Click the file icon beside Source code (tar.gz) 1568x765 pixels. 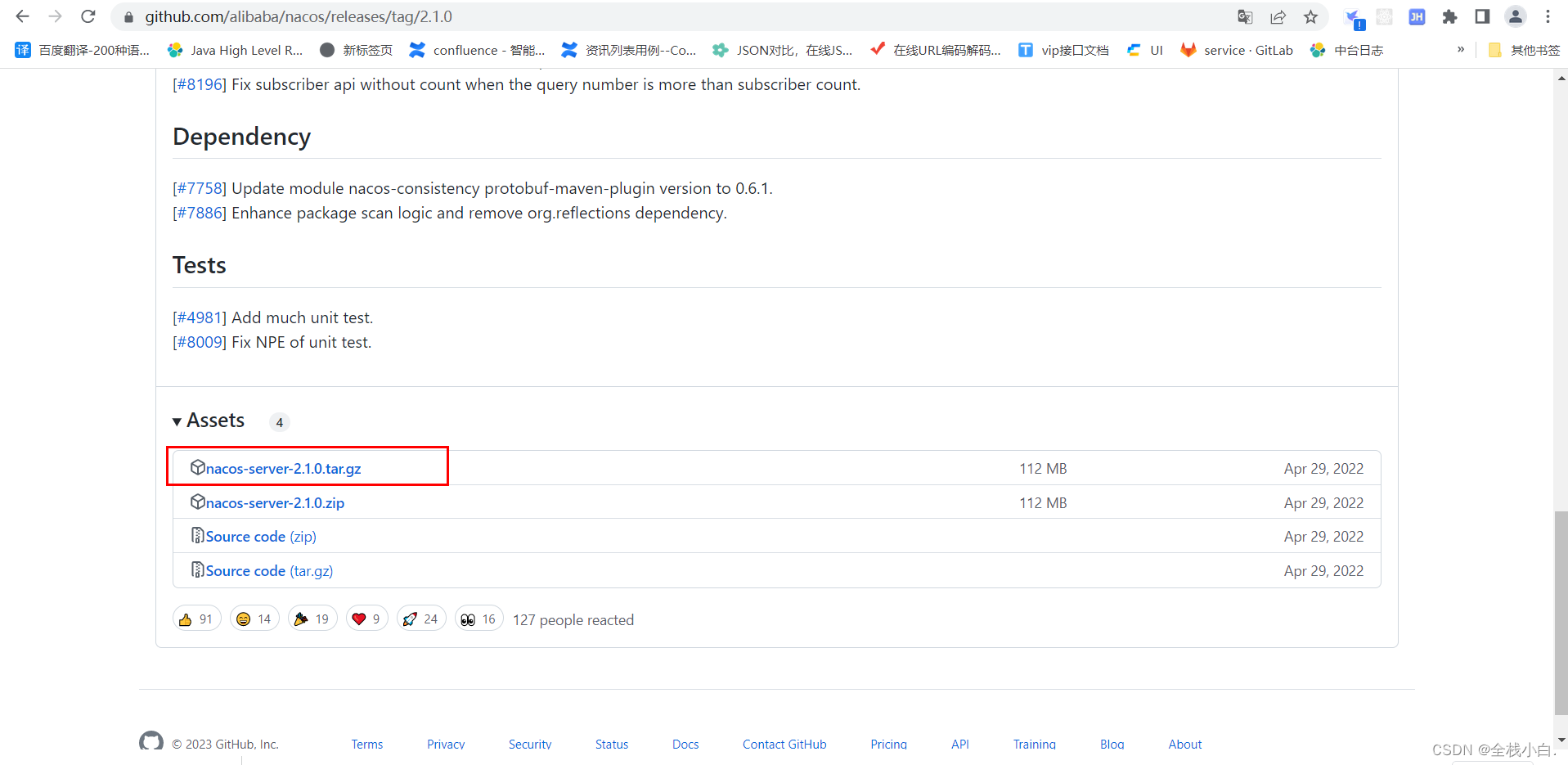(x=197, y=569)
